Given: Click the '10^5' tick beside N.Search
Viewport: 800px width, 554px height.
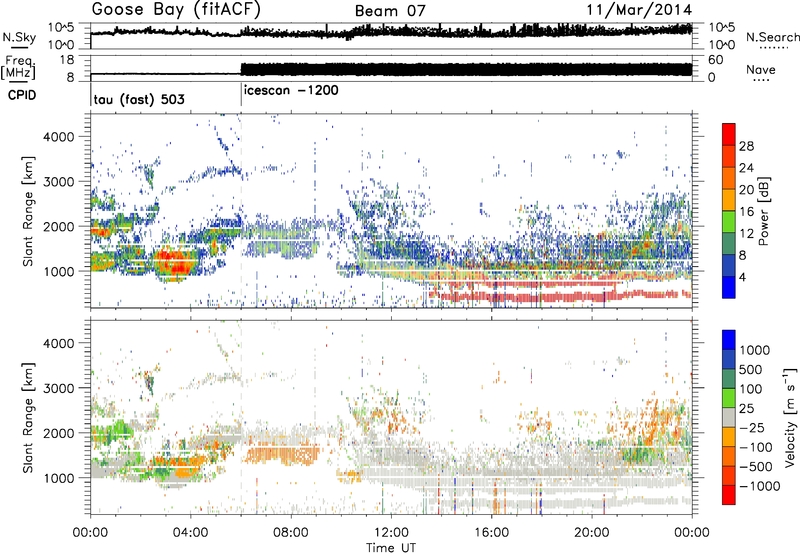Looking at the screenshot, I should click(x=721, y=28).
